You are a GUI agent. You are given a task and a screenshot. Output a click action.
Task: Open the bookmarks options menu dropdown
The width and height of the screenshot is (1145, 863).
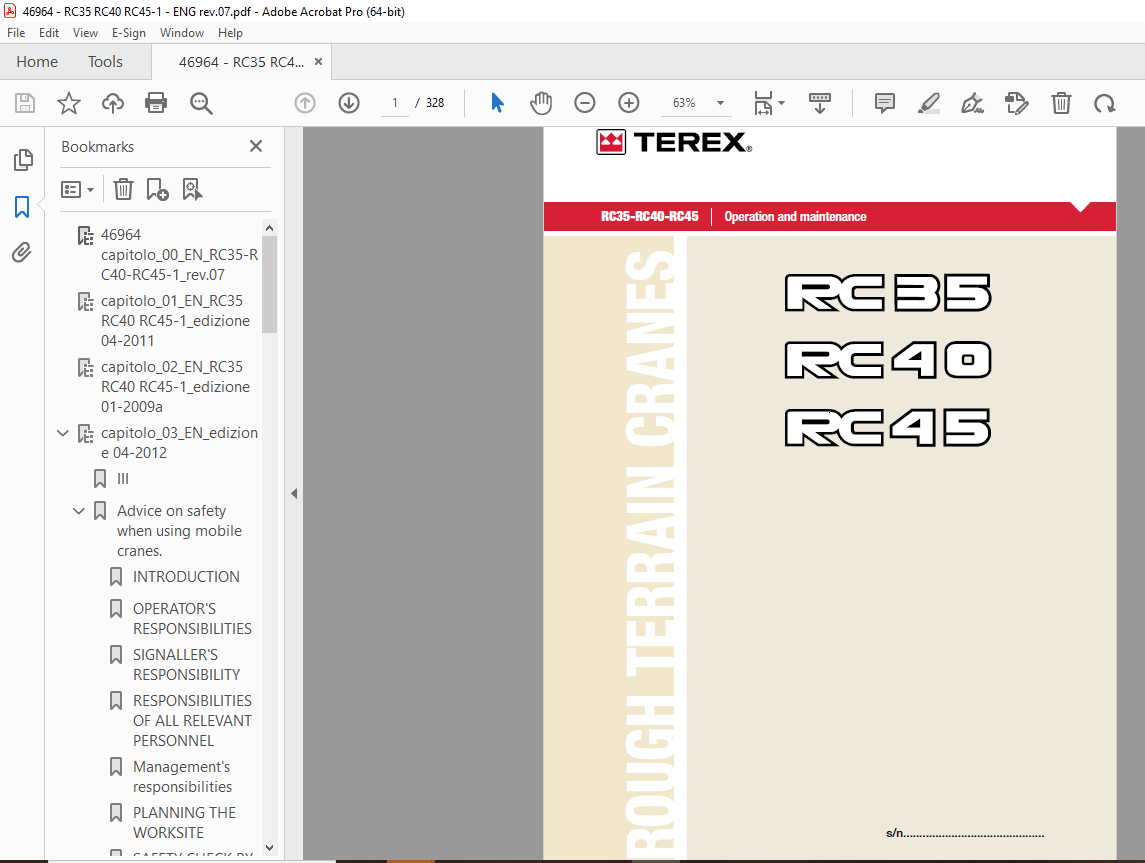77,190
